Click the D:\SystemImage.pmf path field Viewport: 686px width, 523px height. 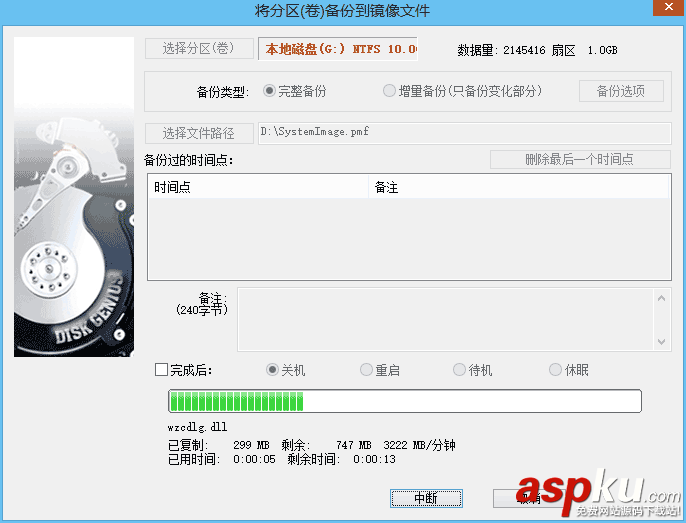(465, 133)
